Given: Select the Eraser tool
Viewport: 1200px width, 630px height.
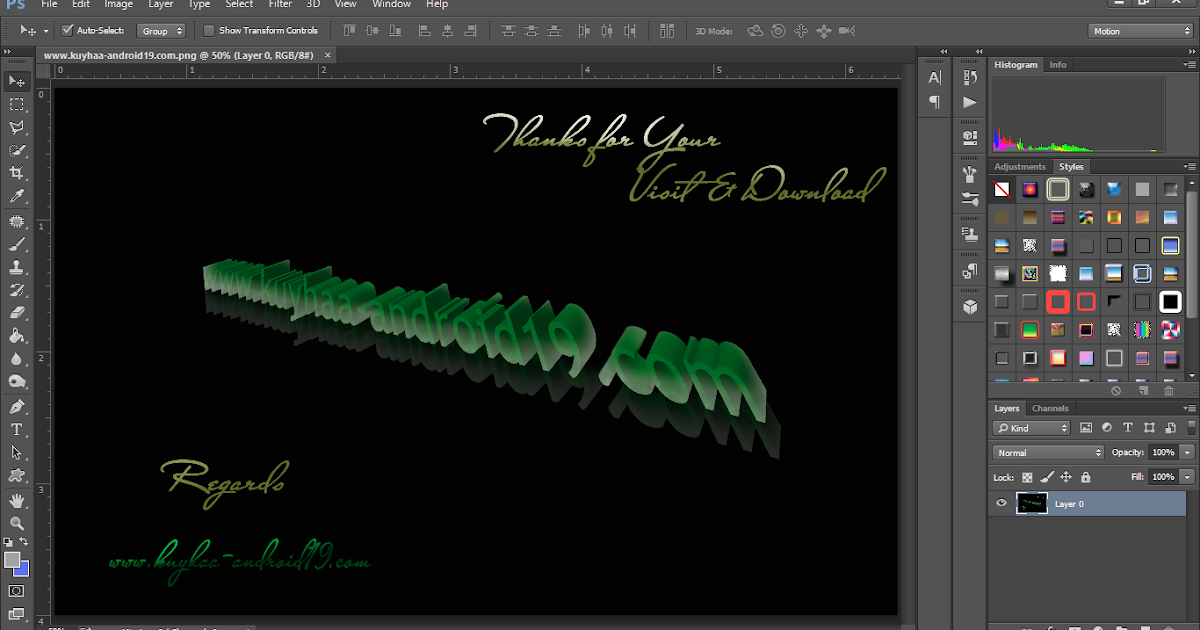Looking at the screenshot, I should coord(17,313).
